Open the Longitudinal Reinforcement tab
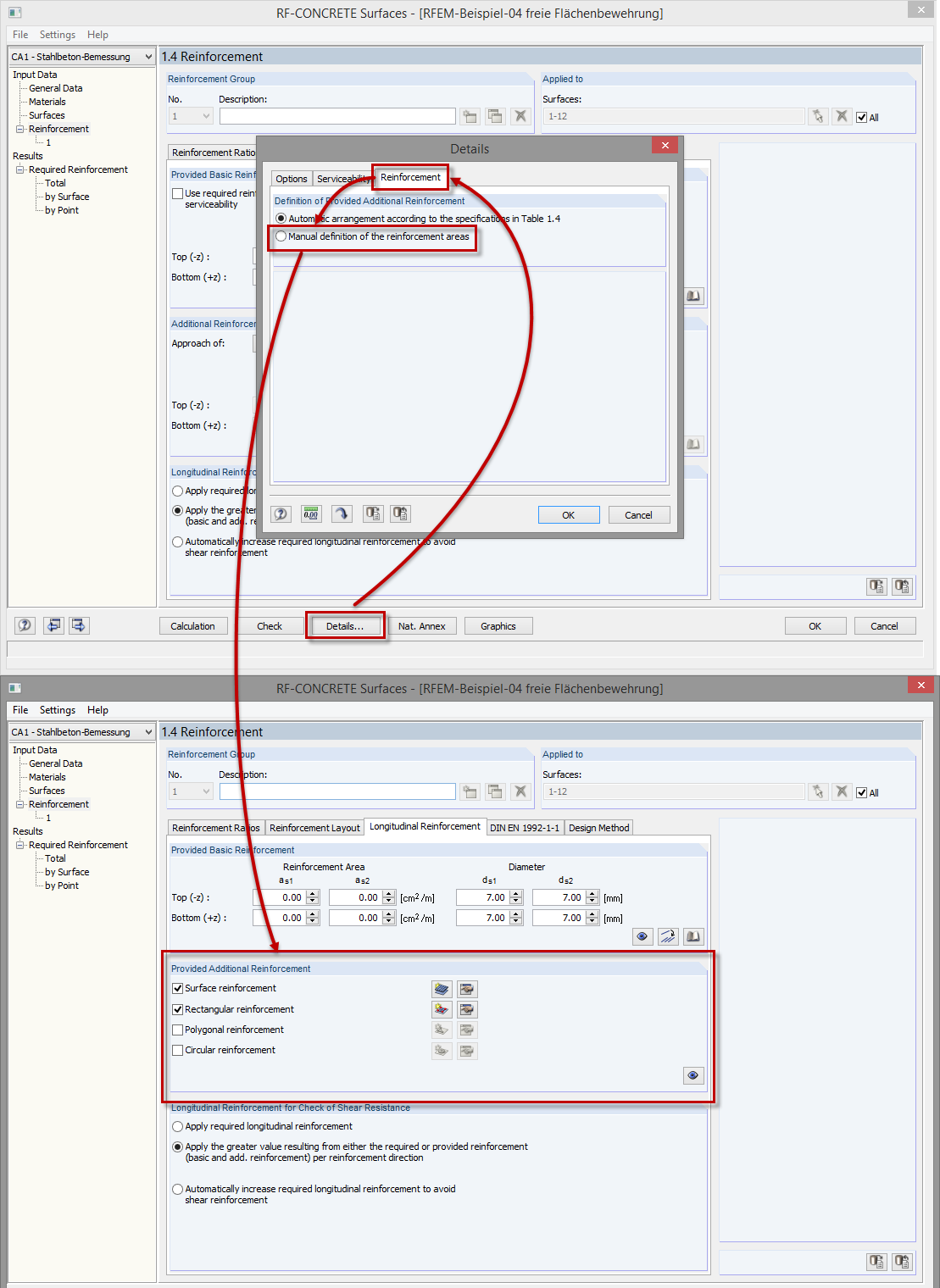940x1288 pixels. 426,826
